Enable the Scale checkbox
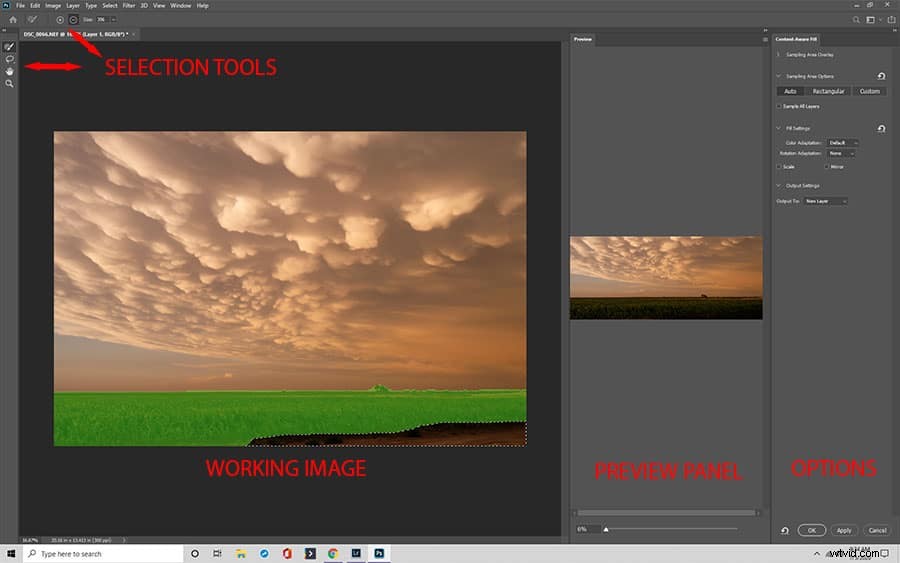Screen dimensions: 900x563 pos(779,167)
